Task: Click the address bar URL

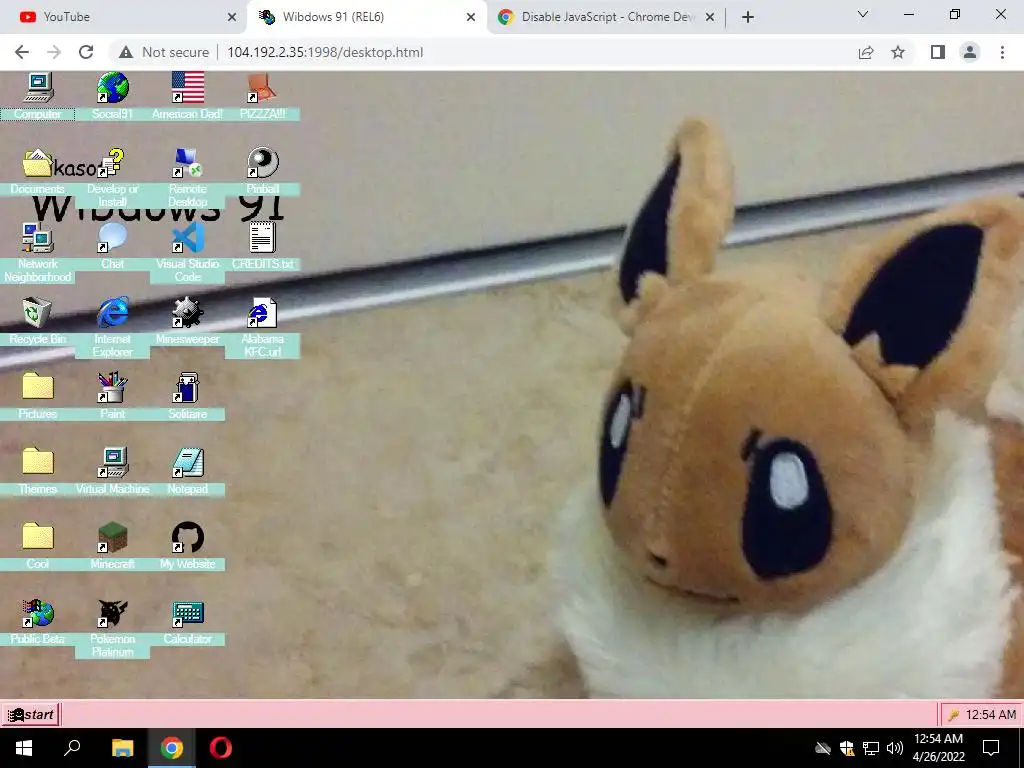Action: [325, 52]
